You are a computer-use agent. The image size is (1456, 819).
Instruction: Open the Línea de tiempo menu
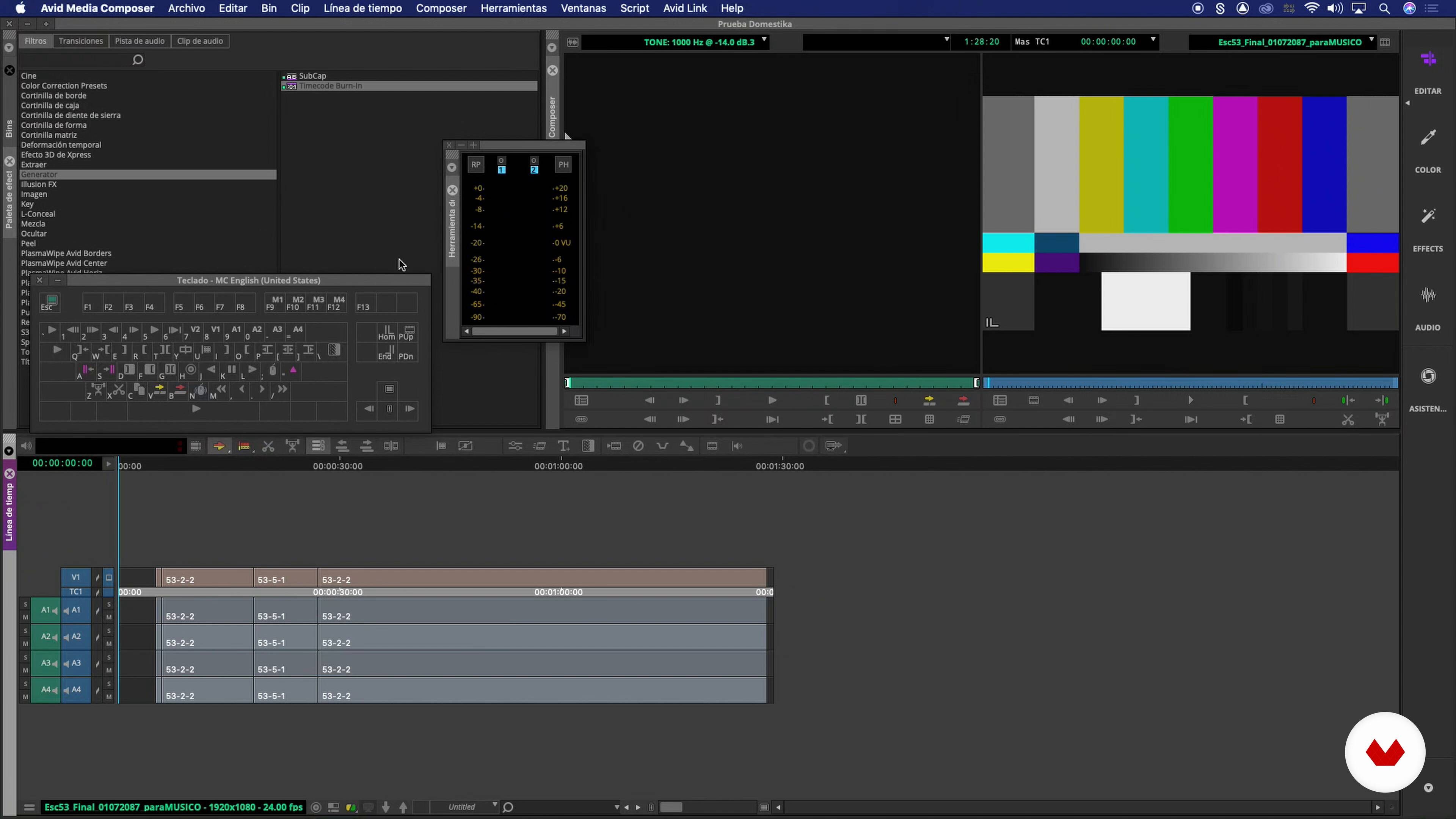tap(363, 8)
